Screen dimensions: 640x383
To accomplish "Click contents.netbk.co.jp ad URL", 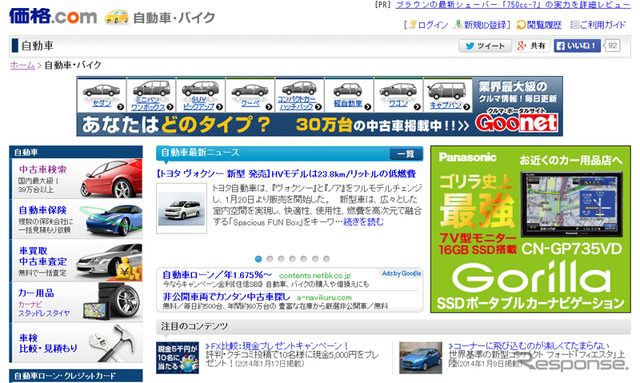I will [315, 276].
